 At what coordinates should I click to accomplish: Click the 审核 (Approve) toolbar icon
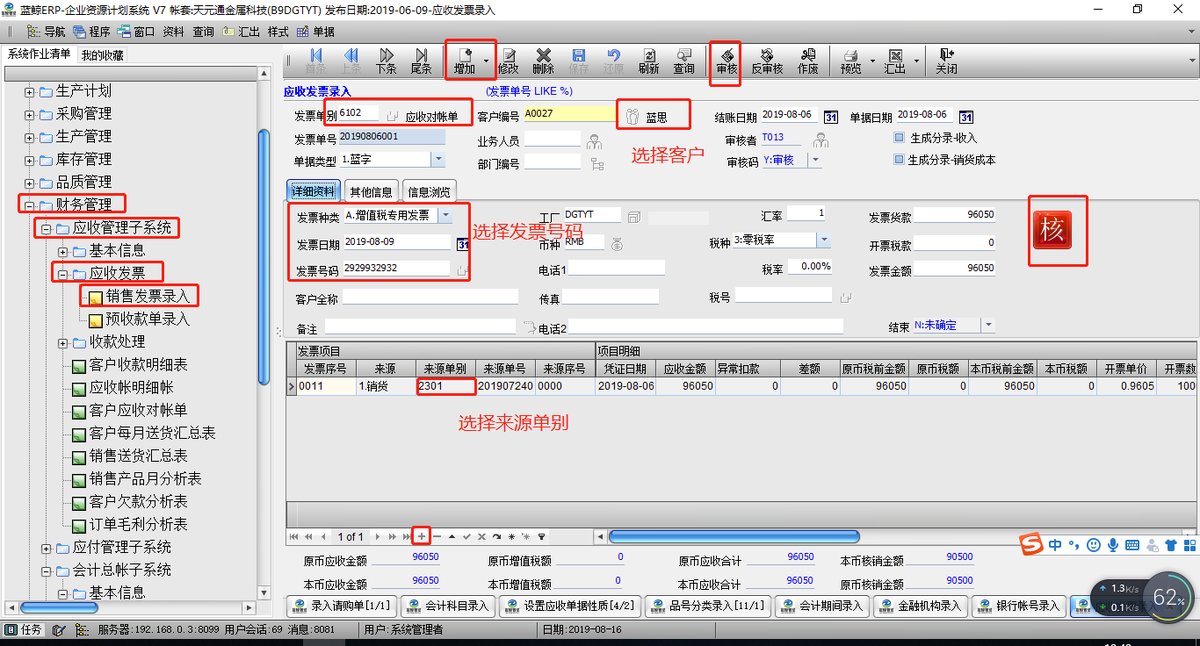click(727, 60)
